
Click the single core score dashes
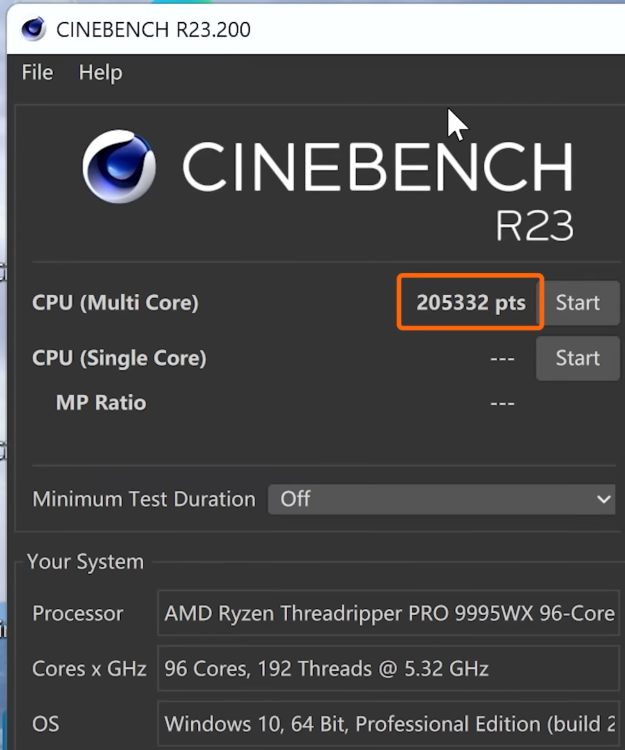pos(502,359)
